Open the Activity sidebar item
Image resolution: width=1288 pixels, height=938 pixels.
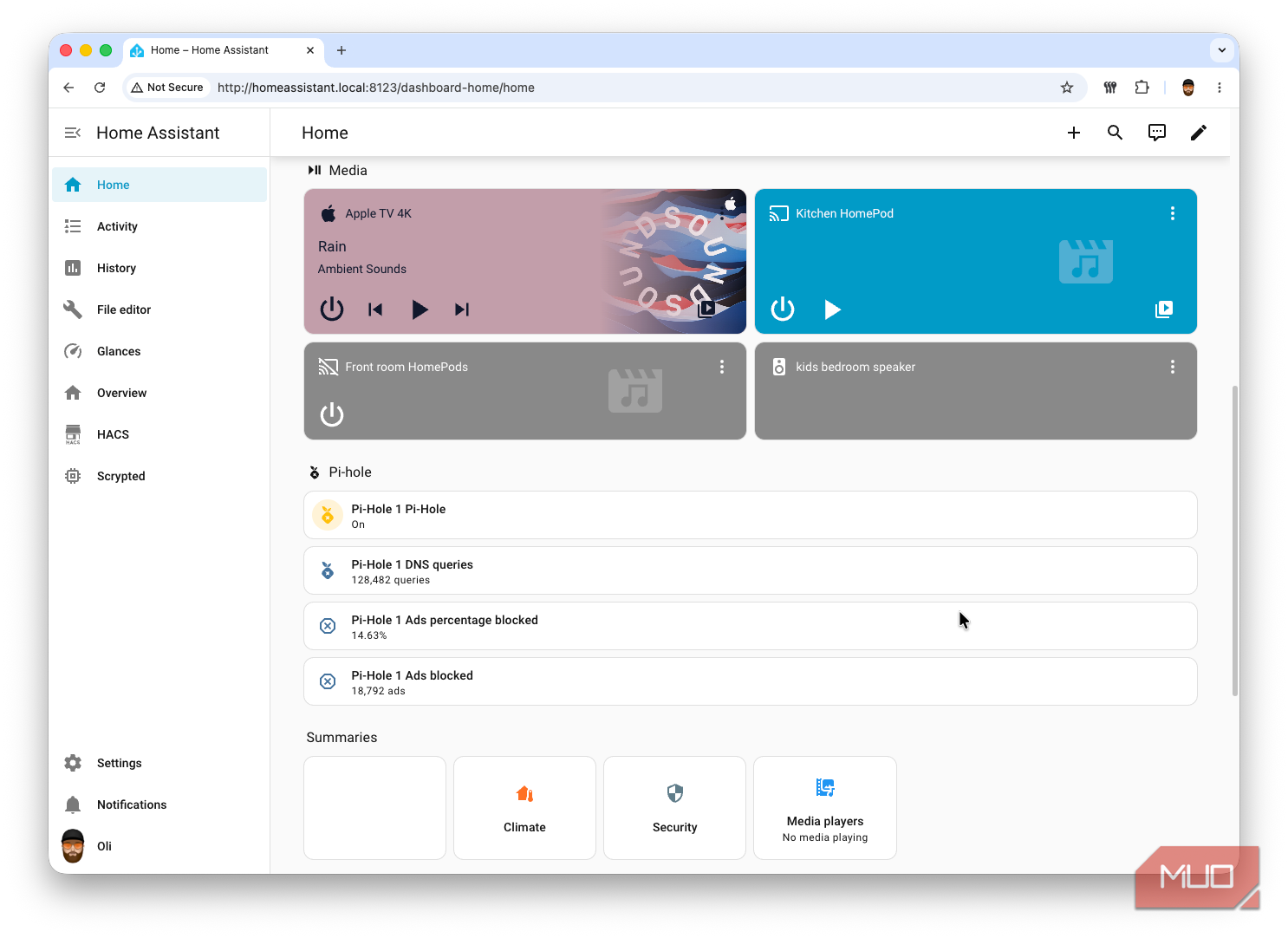[159, 226]
